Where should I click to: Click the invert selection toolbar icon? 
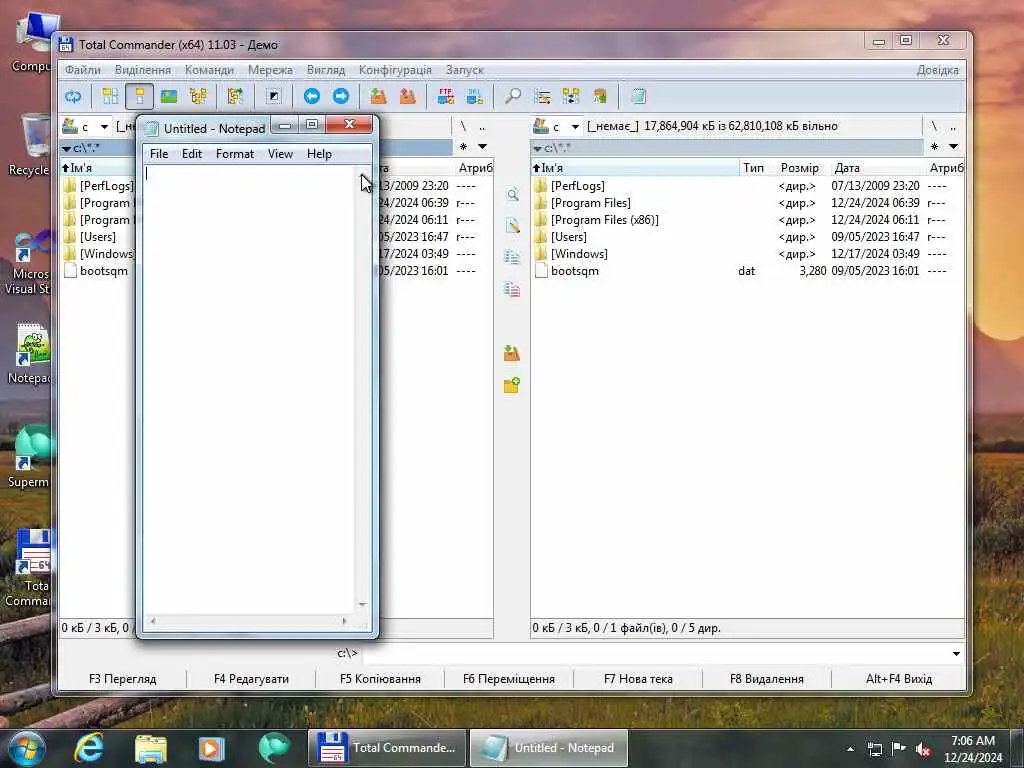pos(274,97)
